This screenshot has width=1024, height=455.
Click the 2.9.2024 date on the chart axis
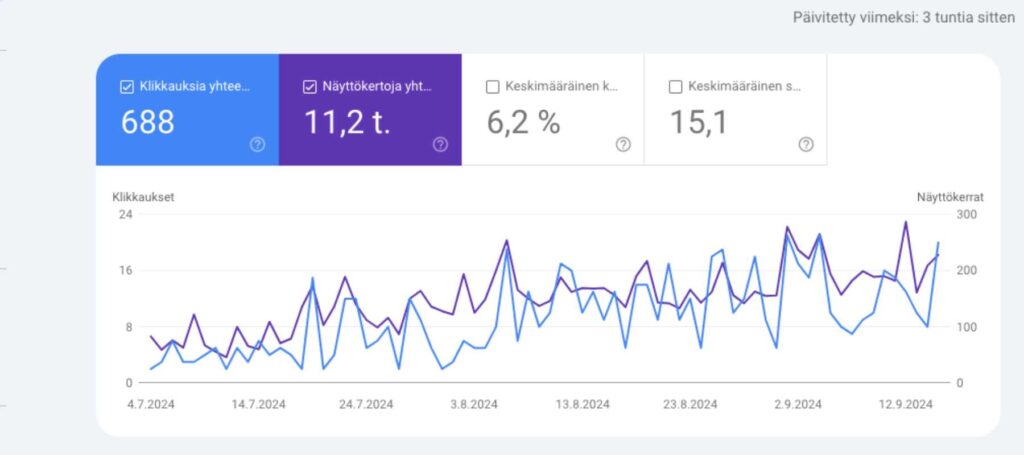(797, 405)
